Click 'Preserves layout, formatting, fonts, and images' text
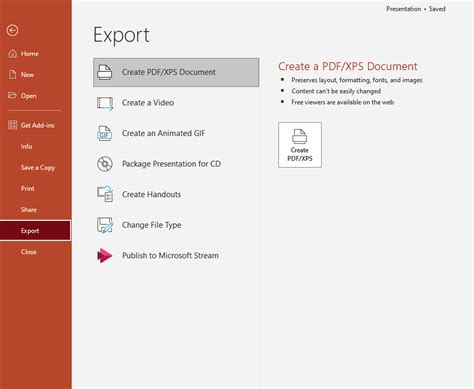Viewport: 474px width, 389px height. (x=357, y=80)
